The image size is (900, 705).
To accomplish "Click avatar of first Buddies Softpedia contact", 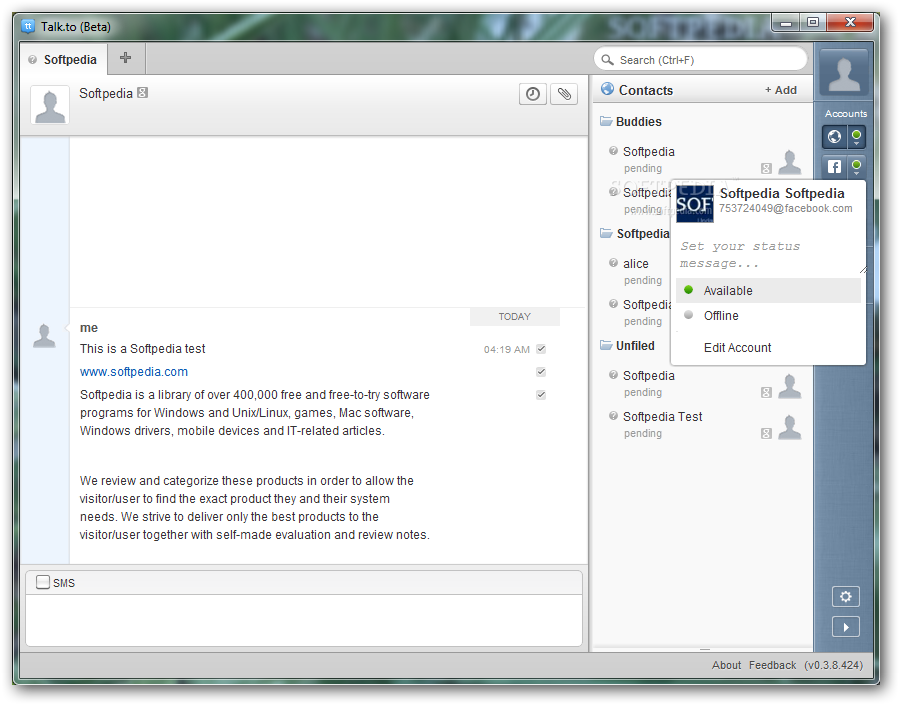I will 790,162.
